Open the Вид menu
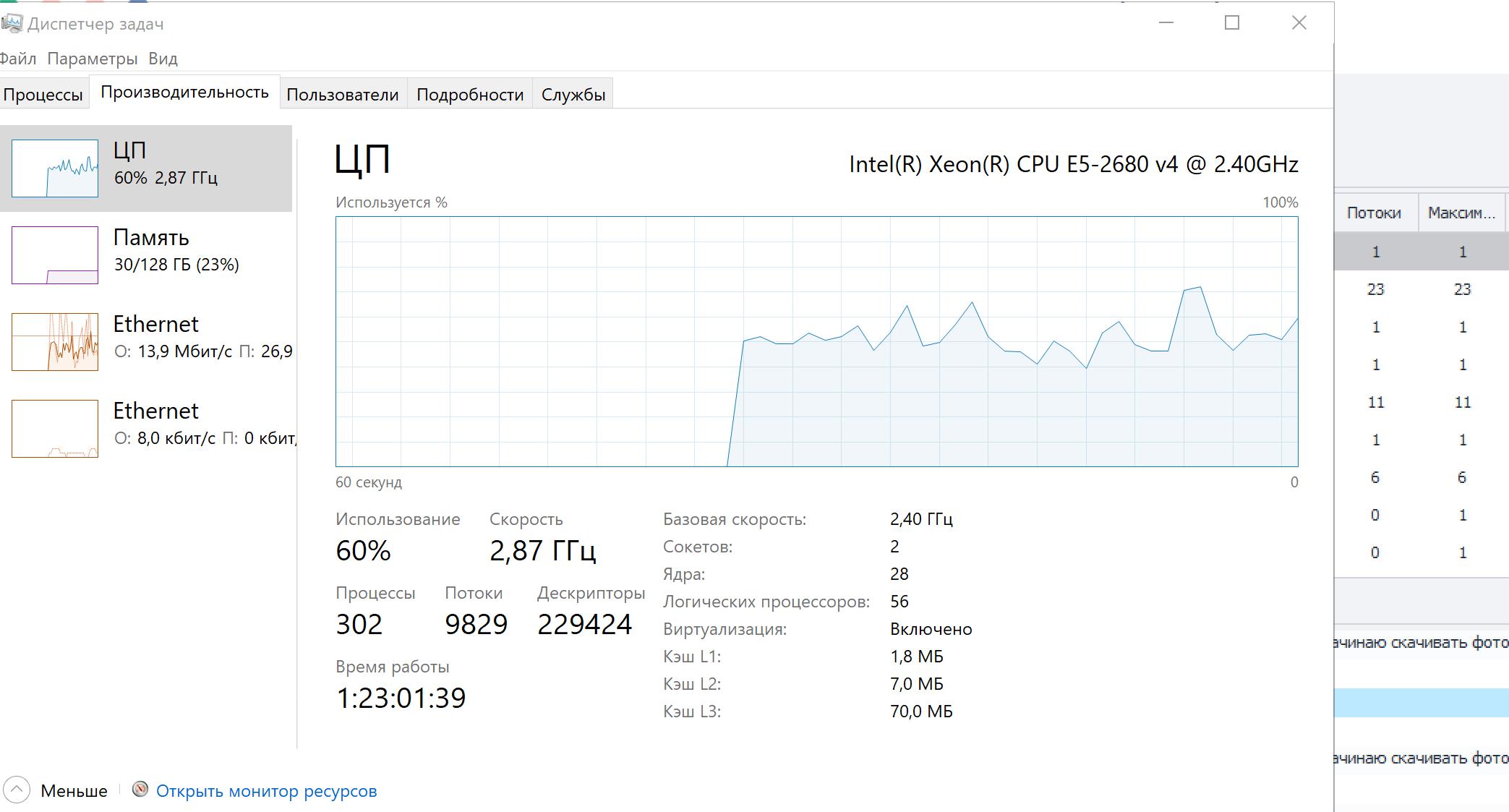Viewport: 1509px width, 812px height. click(x=163, y=59)
